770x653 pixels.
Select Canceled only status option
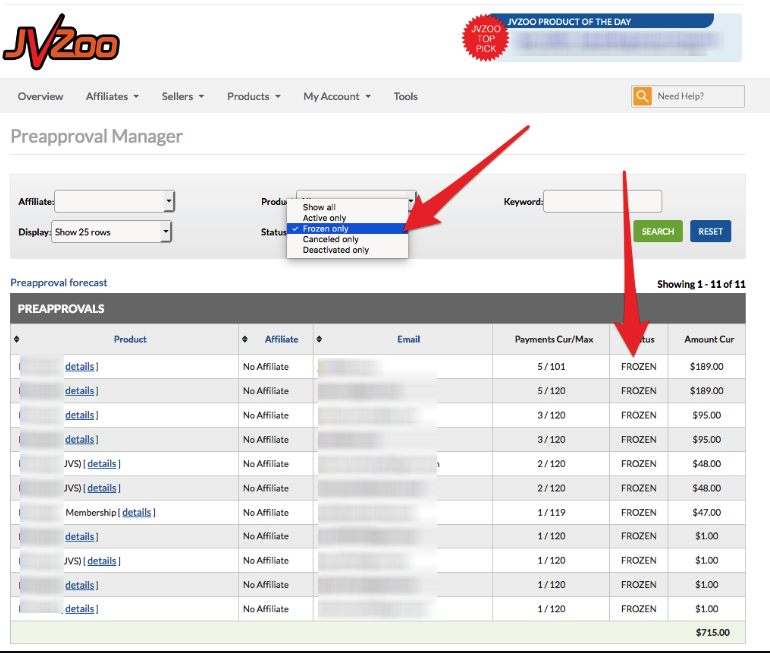(x=348, y=240)
